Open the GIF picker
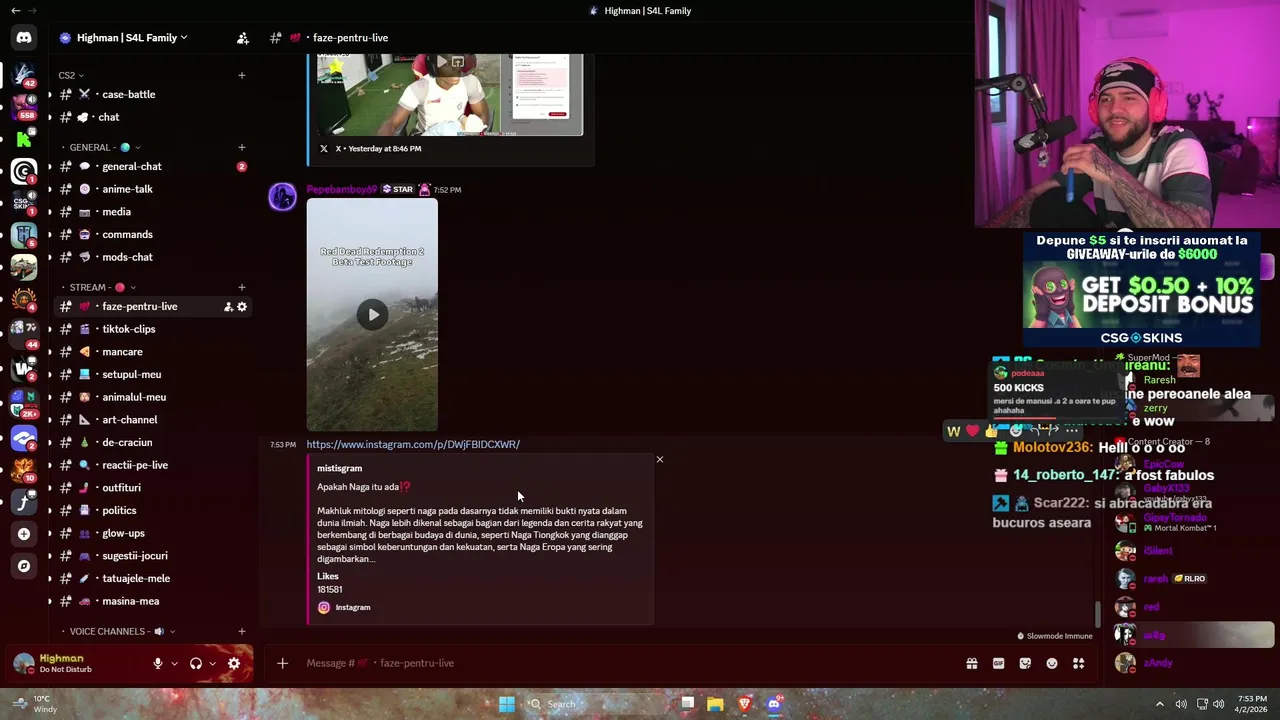Image resolution: width=1280 pixels, height=720 pixels. [x=998, y=663]
